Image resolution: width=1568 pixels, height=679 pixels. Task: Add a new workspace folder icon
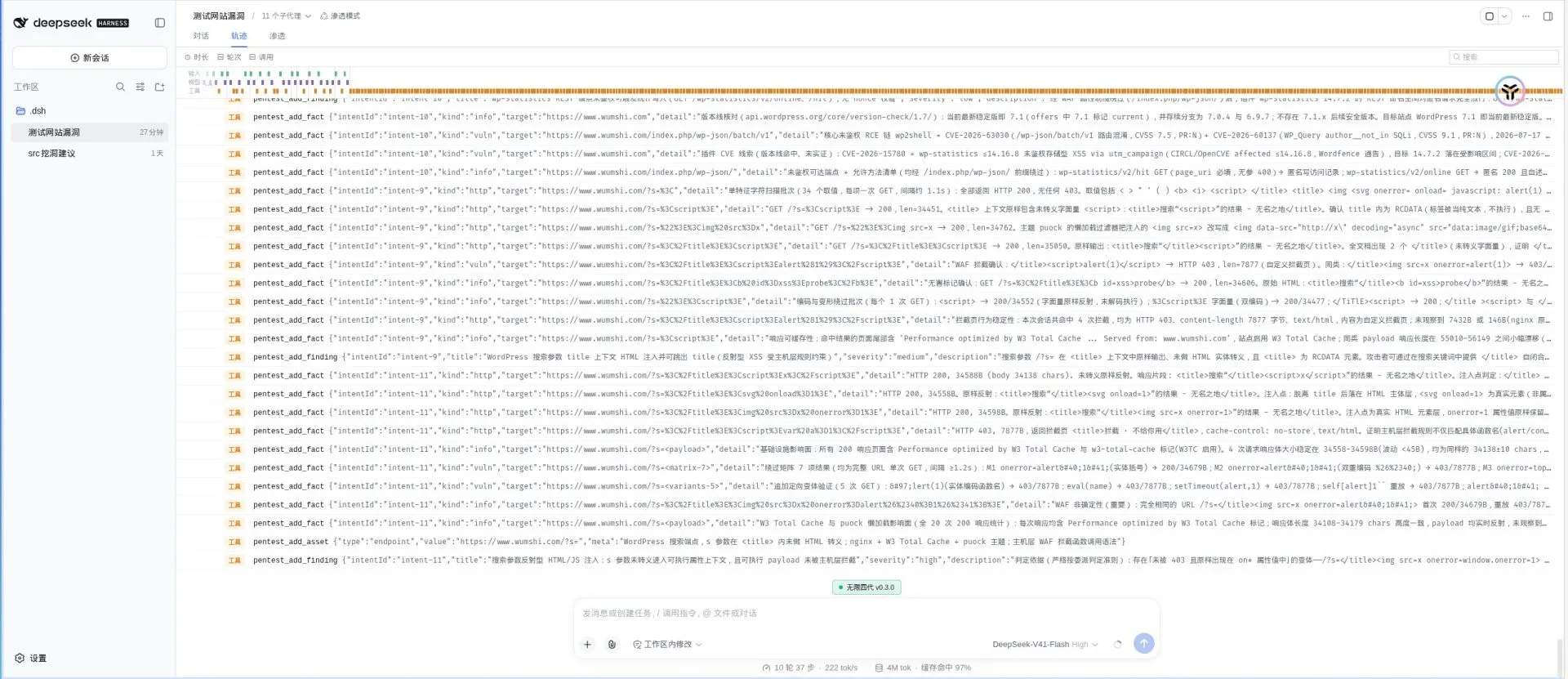click(x=159, y=87)
